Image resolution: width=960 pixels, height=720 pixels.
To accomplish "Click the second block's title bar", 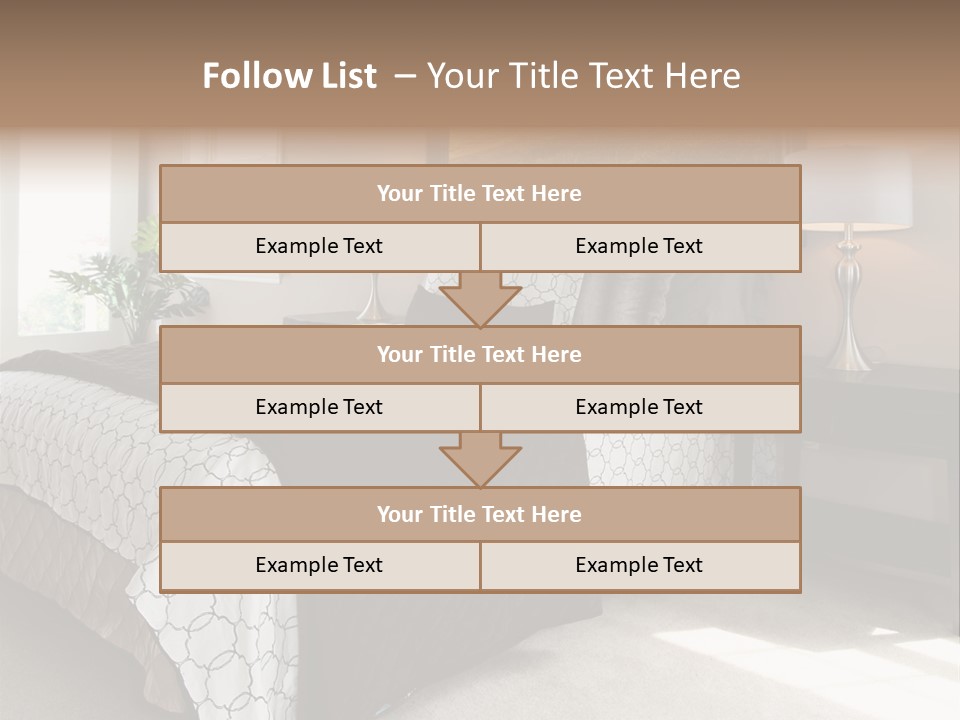I will [480, 354].
